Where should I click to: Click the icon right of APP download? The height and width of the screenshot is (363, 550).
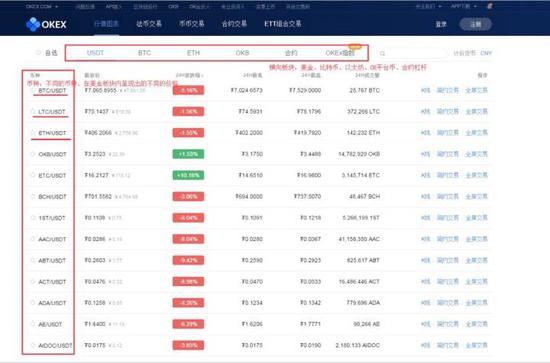[489, 6]
